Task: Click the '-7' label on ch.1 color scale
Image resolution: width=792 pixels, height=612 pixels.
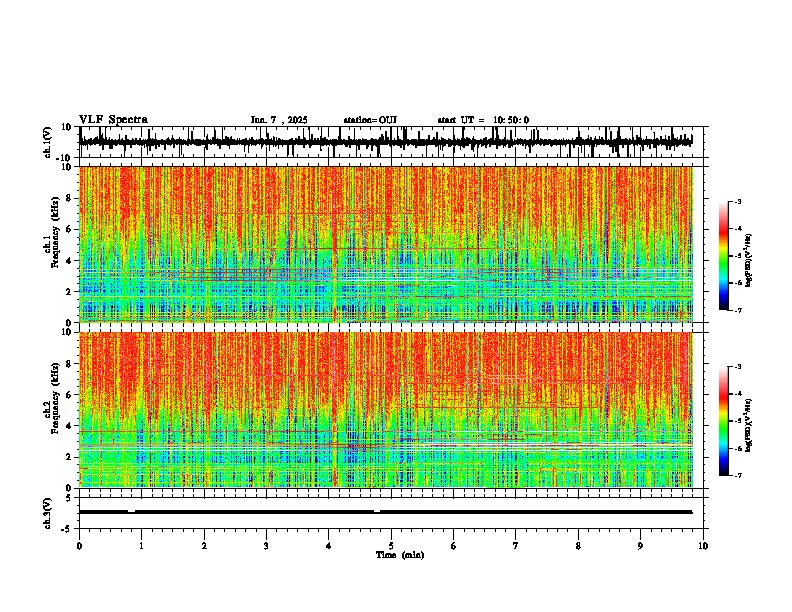Action: 737,310
